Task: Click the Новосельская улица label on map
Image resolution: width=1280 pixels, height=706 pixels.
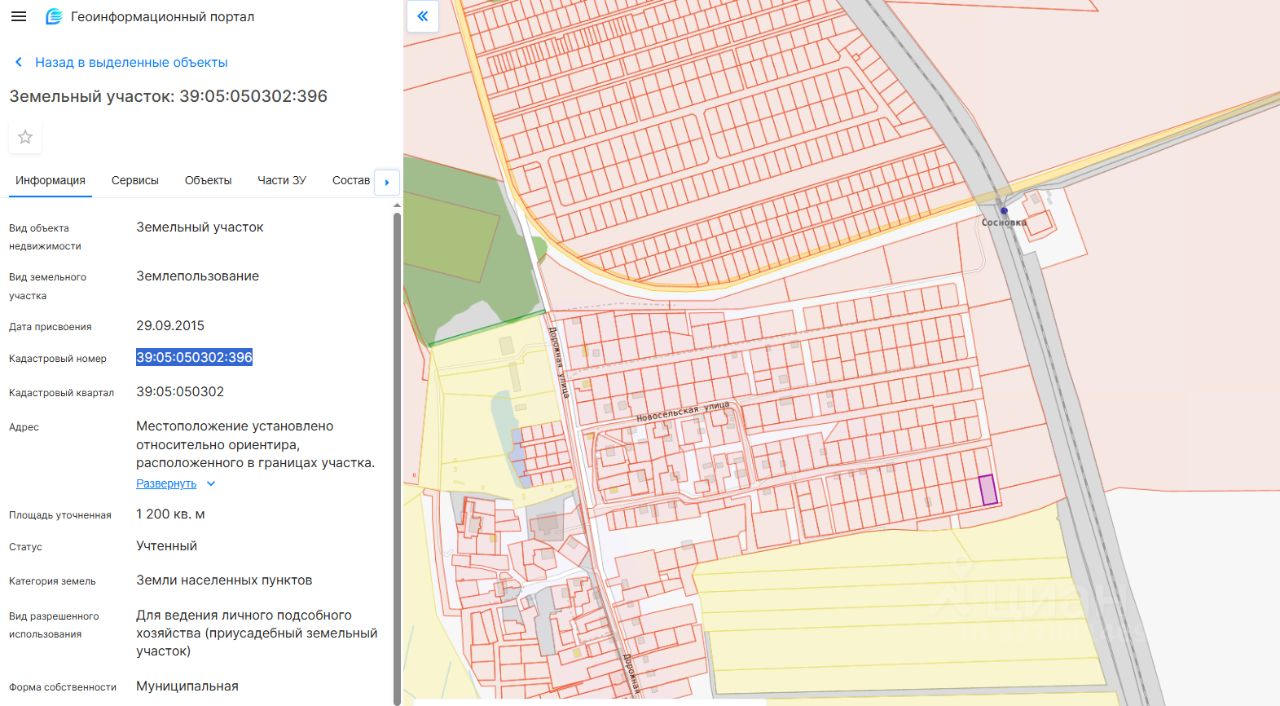Action: tap(683, 410)
